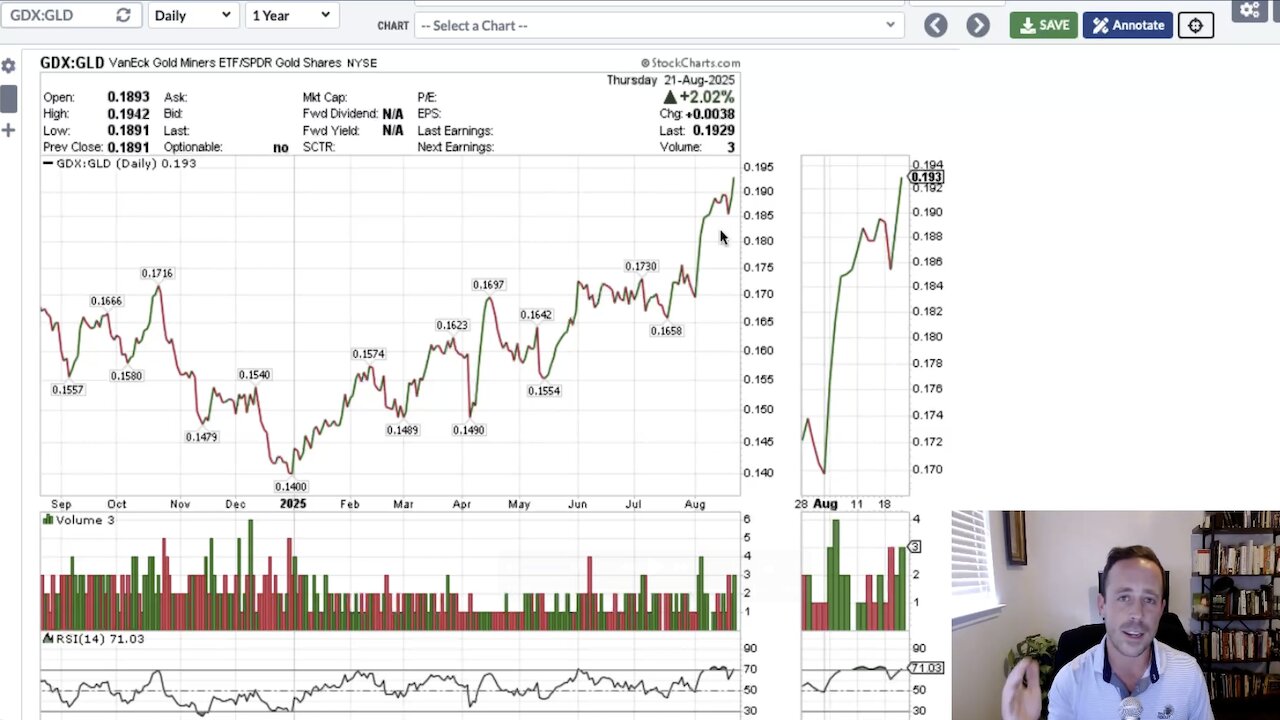Viewport: 1280px width, 720px height.
Task: Open settings gears icon at top right
Action: [1250, 10]
